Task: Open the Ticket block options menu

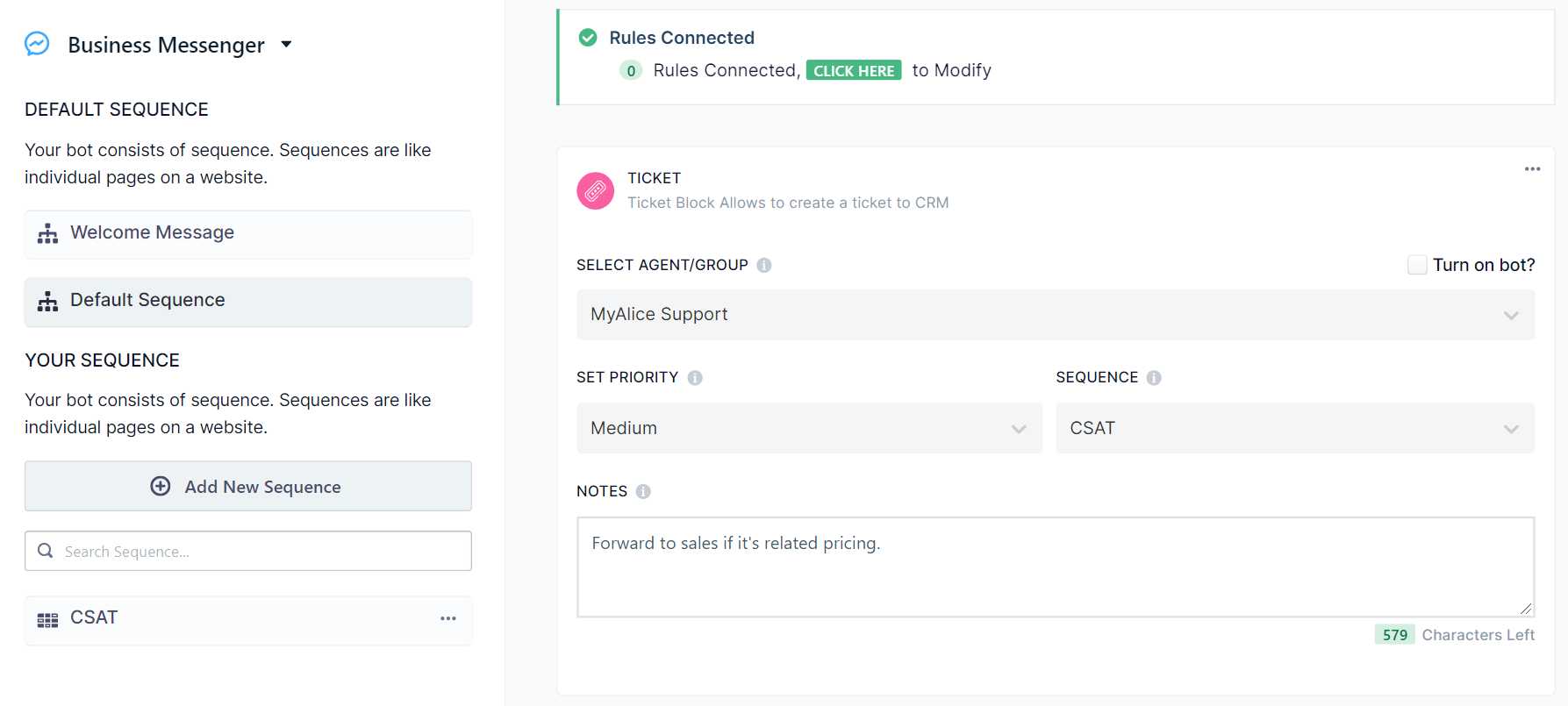Action: click(1532, 169)
